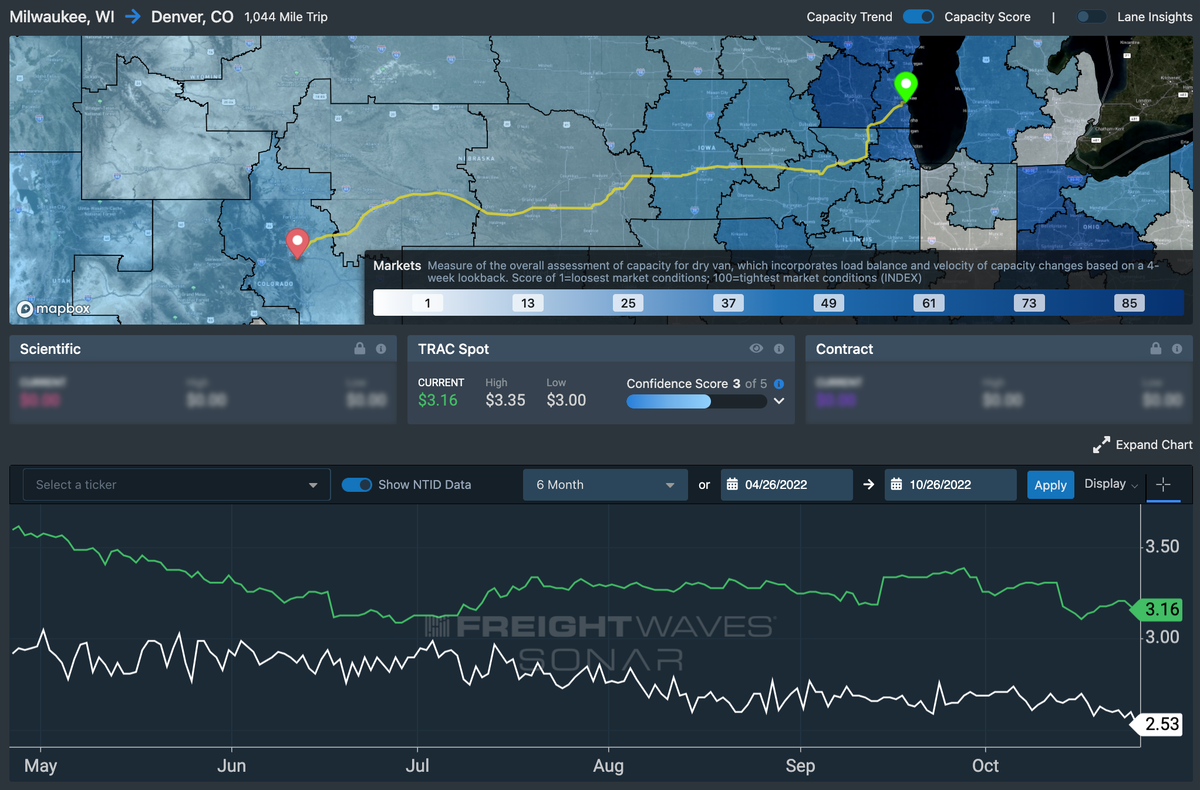Click the "Capacity Score" label
Screen dimensions: 1200x790
(x=988, y=17)
